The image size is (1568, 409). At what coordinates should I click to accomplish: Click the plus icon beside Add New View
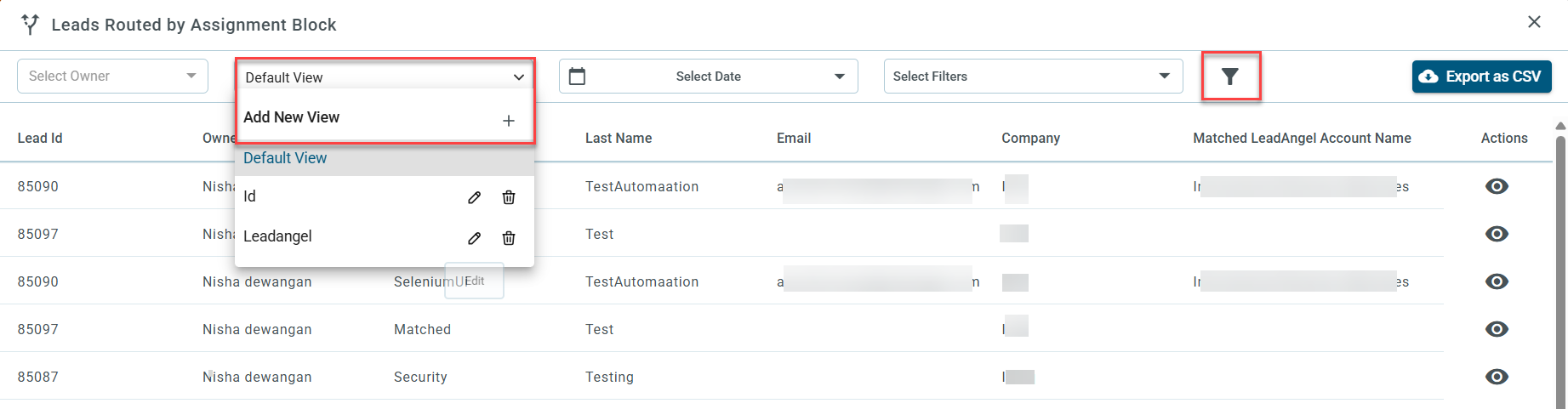509,121
